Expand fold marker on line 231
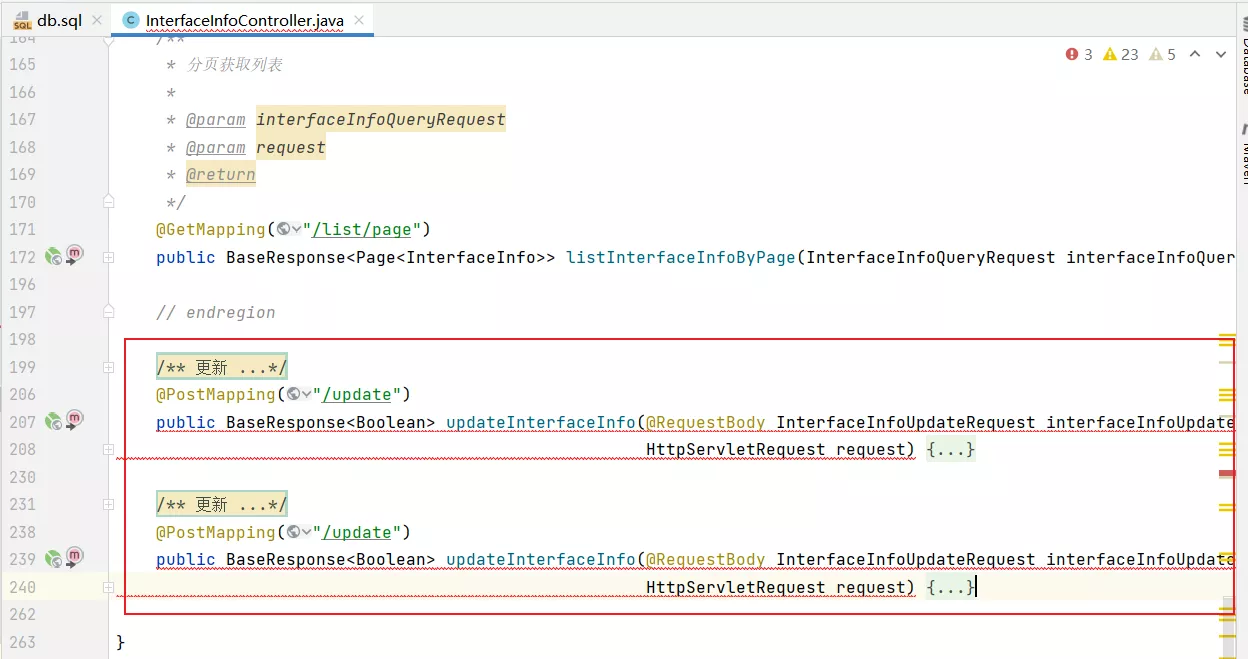Screen dimensions: 1248x659 click(108, 505)
